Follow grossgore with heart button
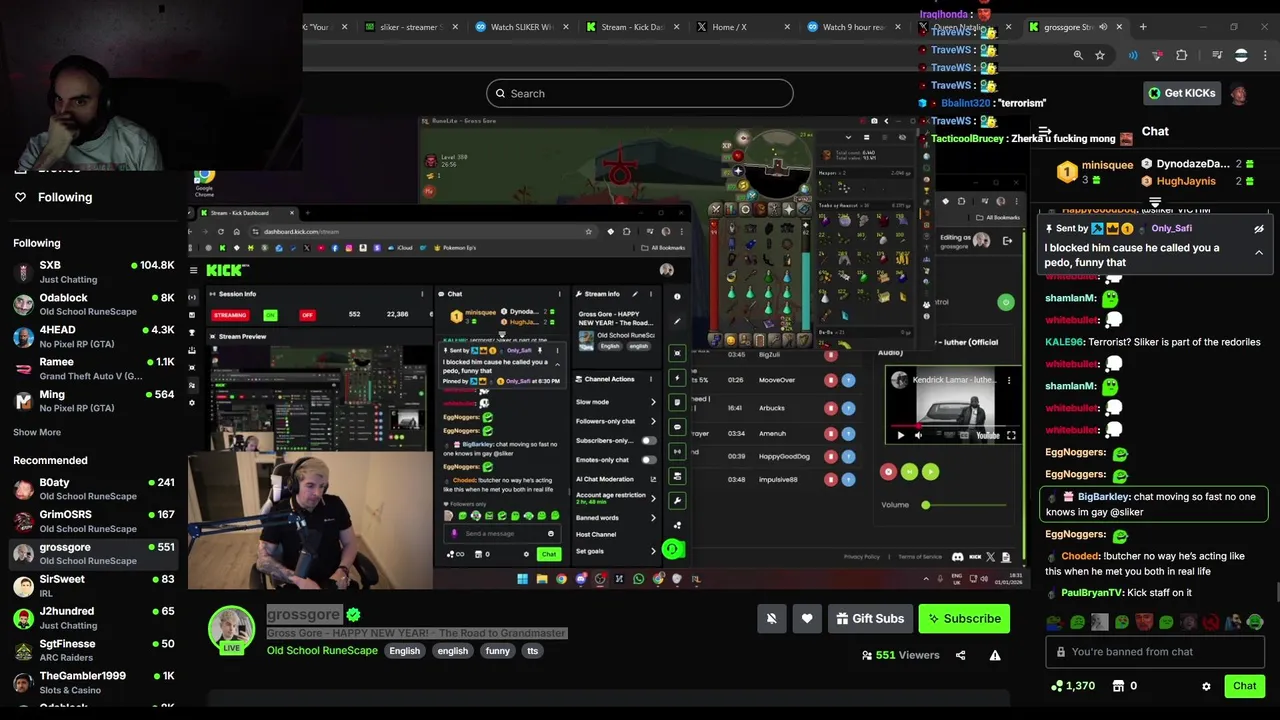 (807, 619)
